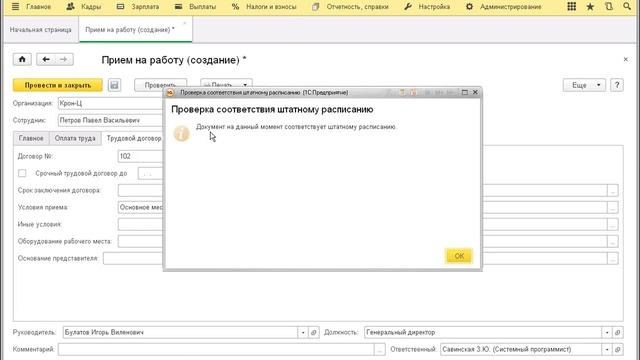Click the Условия приема field
This screenshot has width=640, height=360.
pos(140,207)
